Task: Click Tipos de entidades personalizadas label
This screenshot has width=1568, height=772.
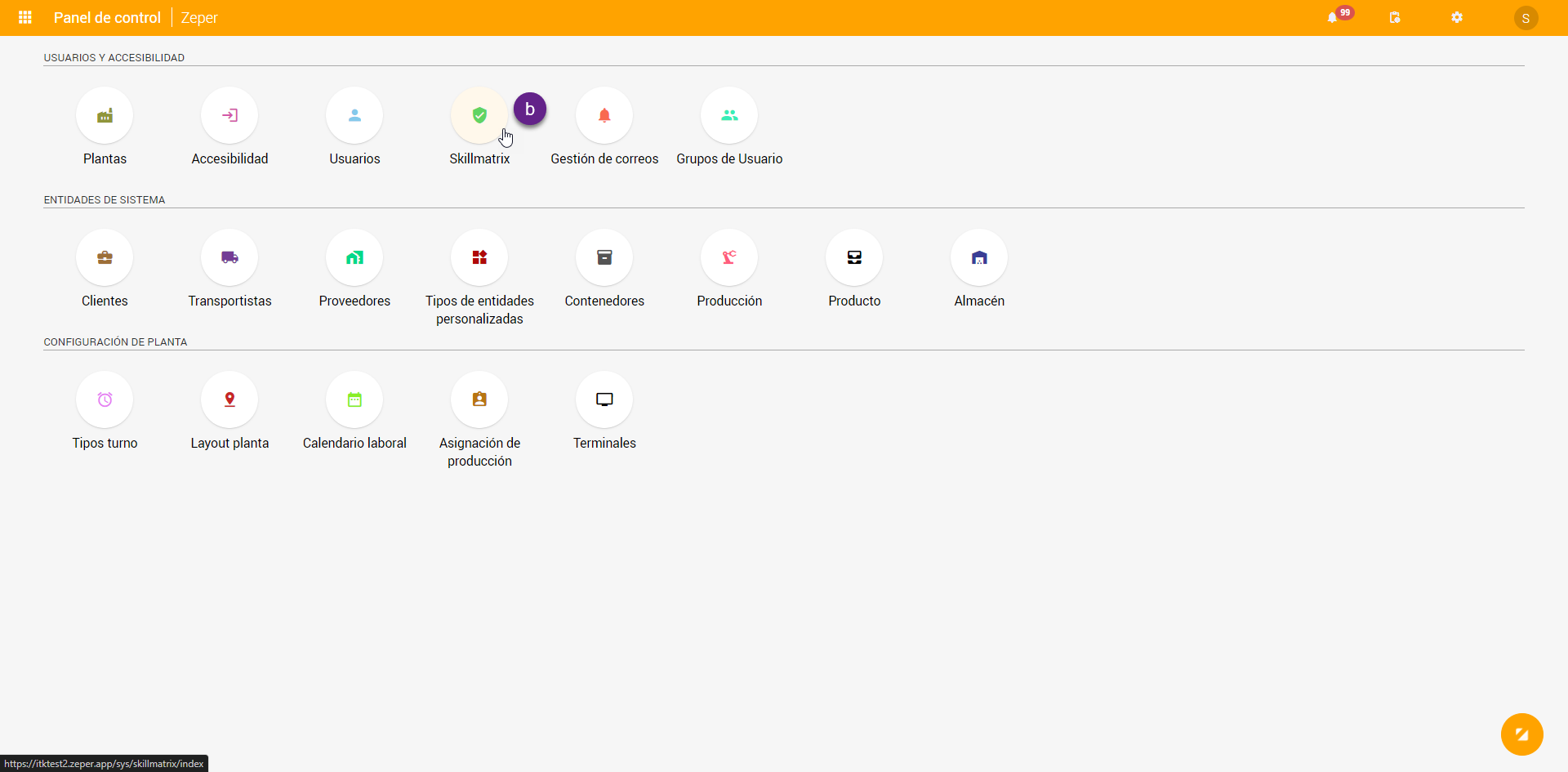Action: [479, 310]
